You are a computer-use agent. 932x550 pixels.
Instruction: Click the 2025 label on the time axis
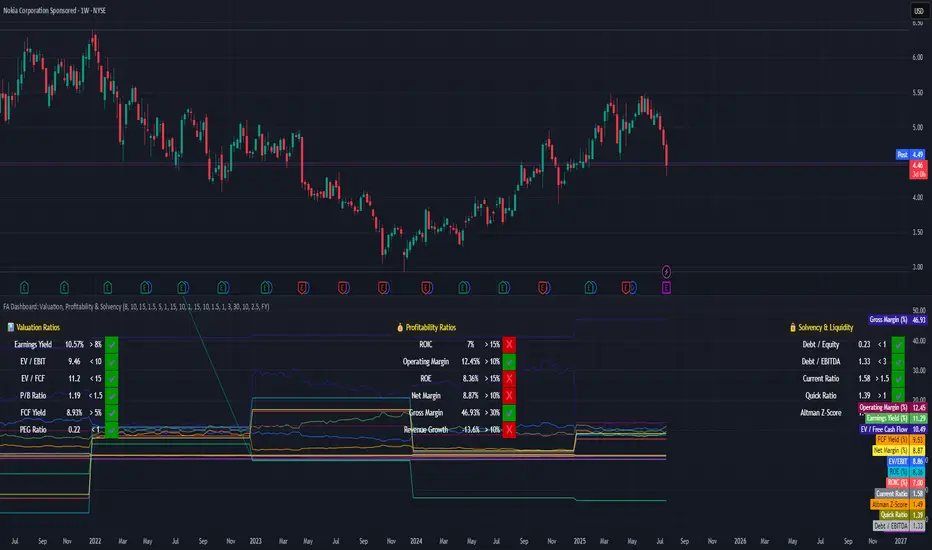pos(580,541)
